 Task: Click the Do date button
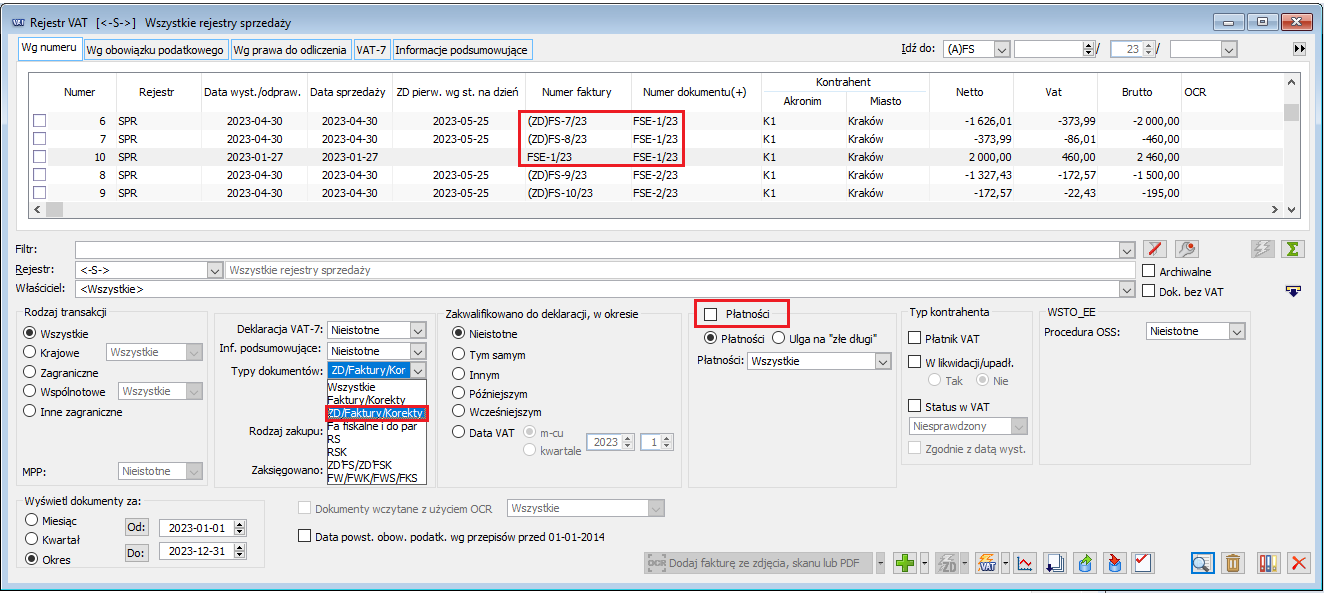pos(135,551)
